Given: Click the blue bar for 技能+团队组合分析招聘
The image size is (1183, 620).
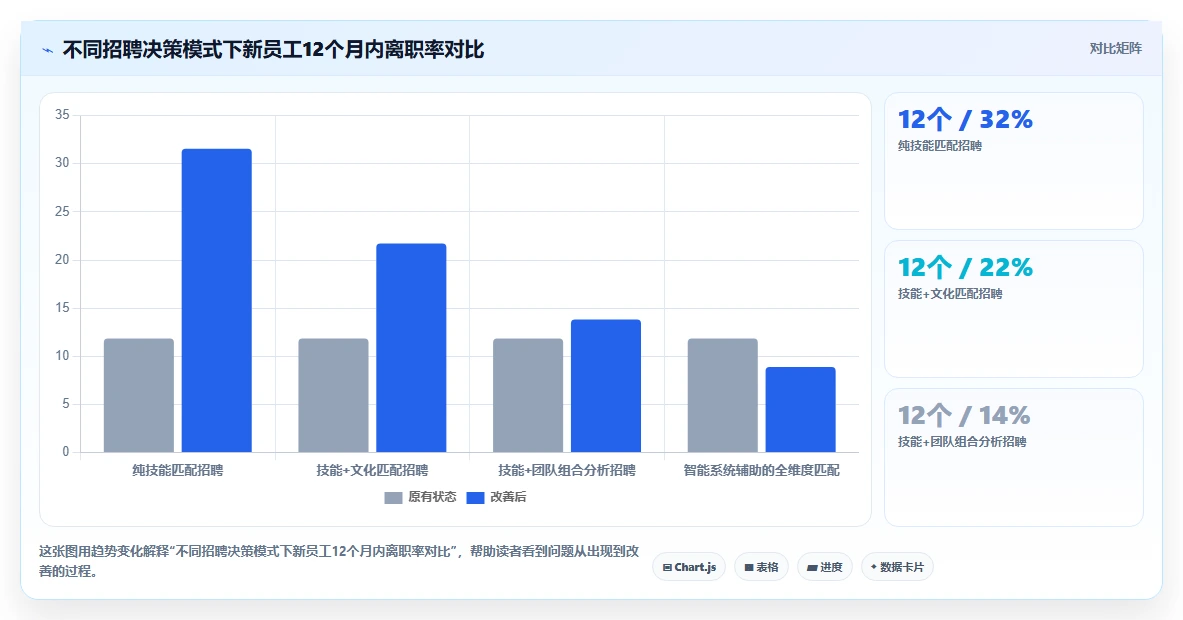Looking at the screenshot, I should [x=606, y=386].
